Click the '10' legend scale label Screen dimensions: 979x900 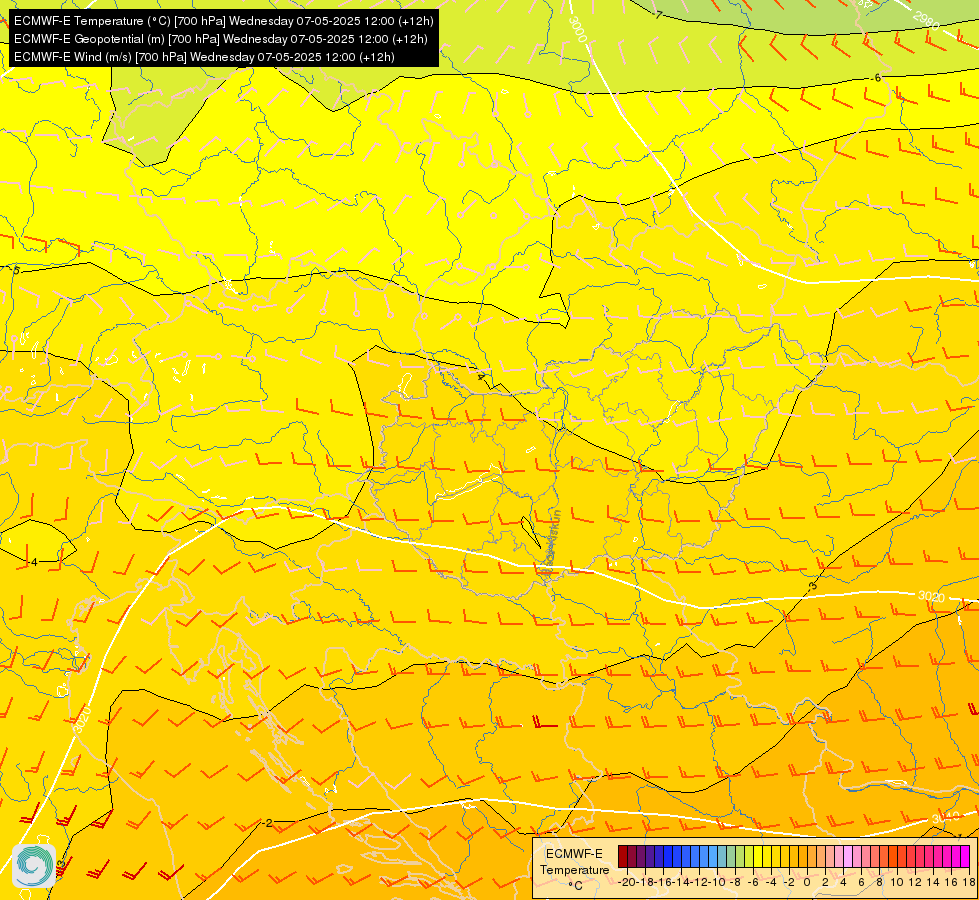coord(897,883)
